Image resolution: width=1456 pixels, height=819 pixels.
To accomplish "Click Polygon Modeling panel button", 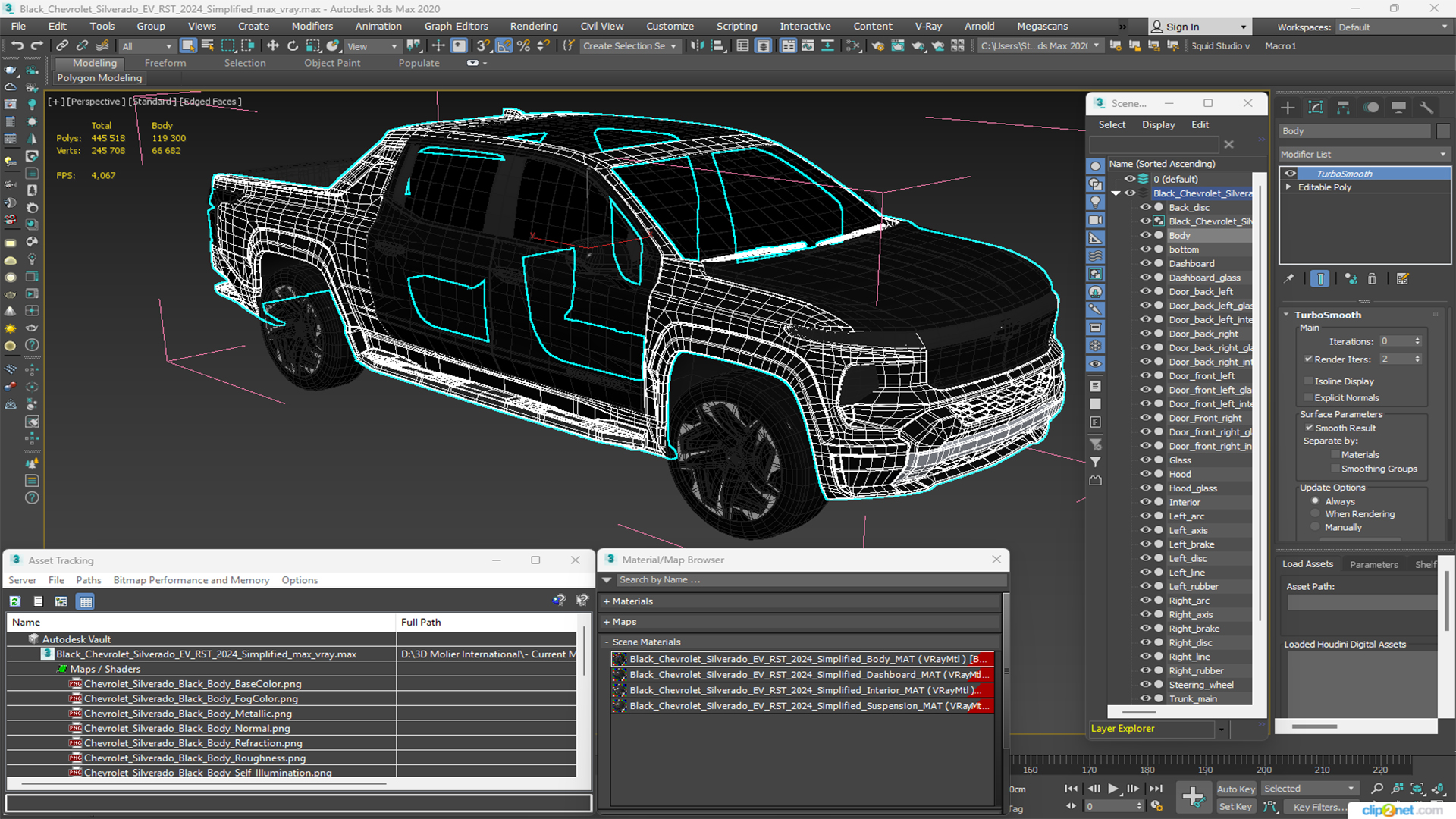I will pos(99,78).
